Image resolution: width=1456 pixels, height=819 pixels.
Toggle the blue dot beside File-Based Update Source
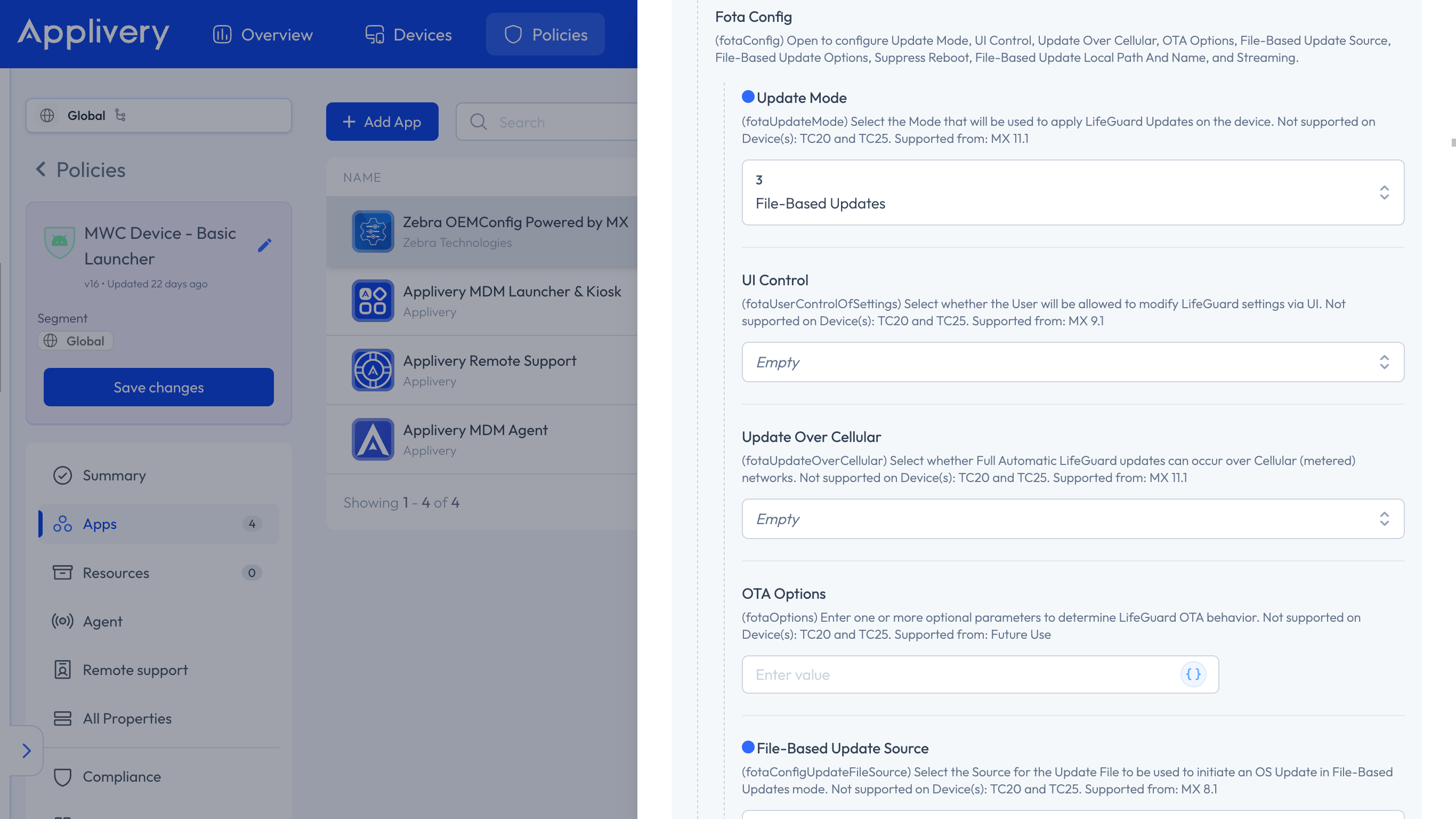(748, 747)
